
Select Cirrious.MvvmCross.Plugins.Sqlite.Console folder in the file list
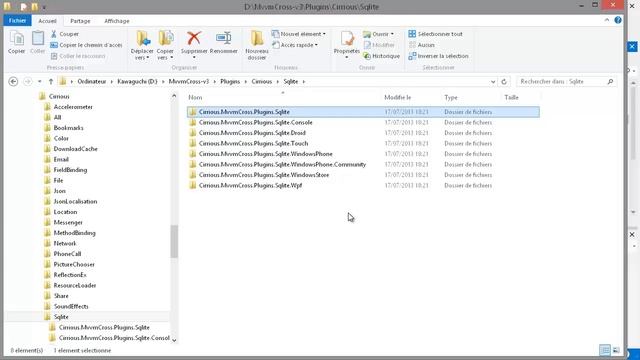point(363,122)
